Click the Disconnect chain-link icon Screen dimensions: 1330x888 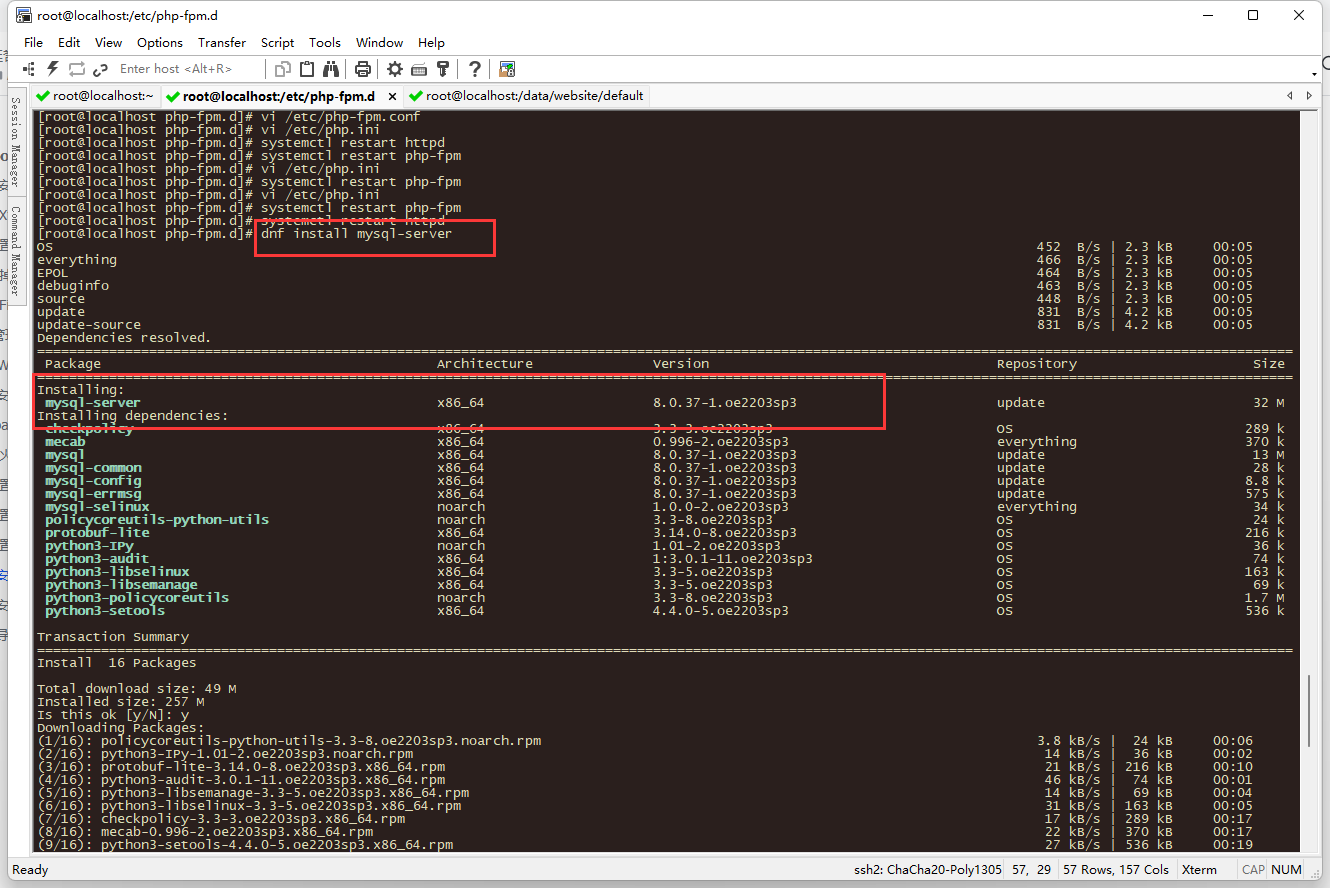[100, 69]
